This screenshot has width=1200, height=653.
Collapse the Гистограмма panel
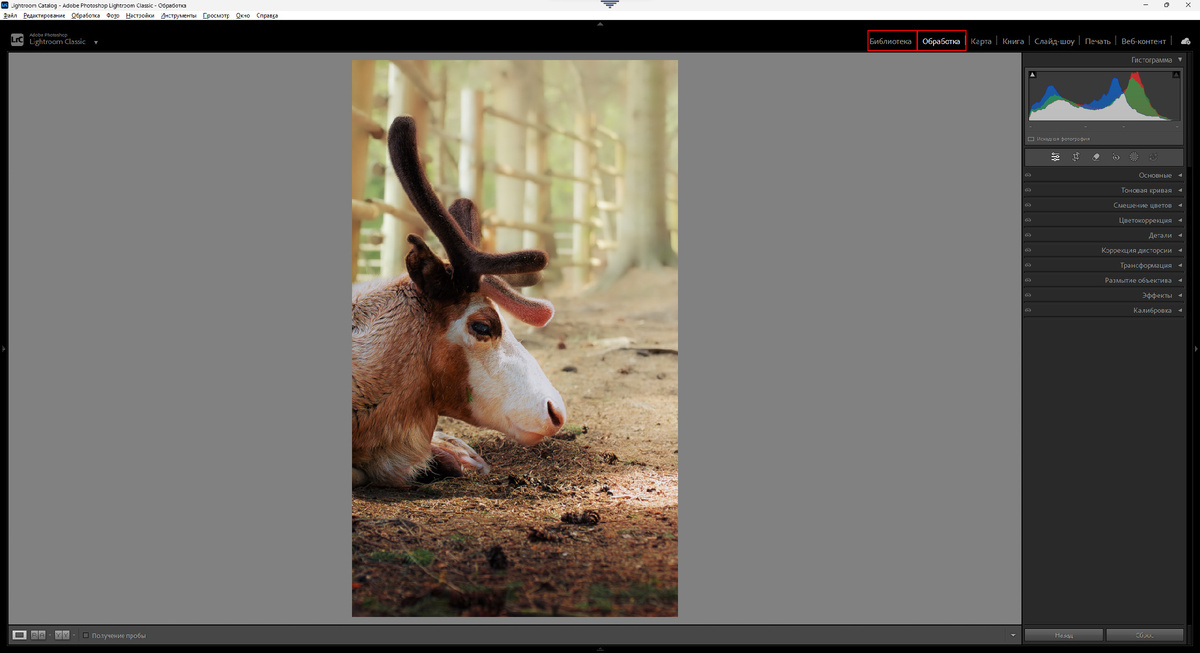pyautogui.click(x=1180, y=60)
